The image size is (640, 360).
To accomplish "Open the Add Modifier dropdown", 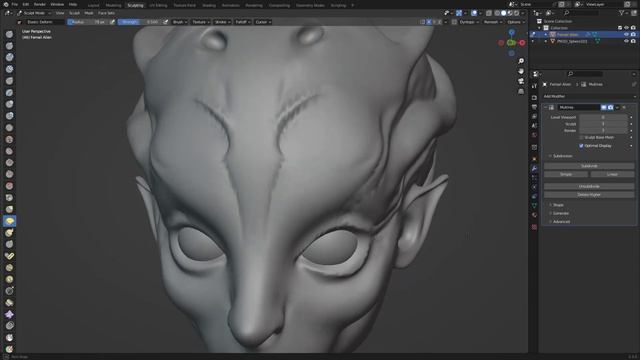I will point(590,96).
